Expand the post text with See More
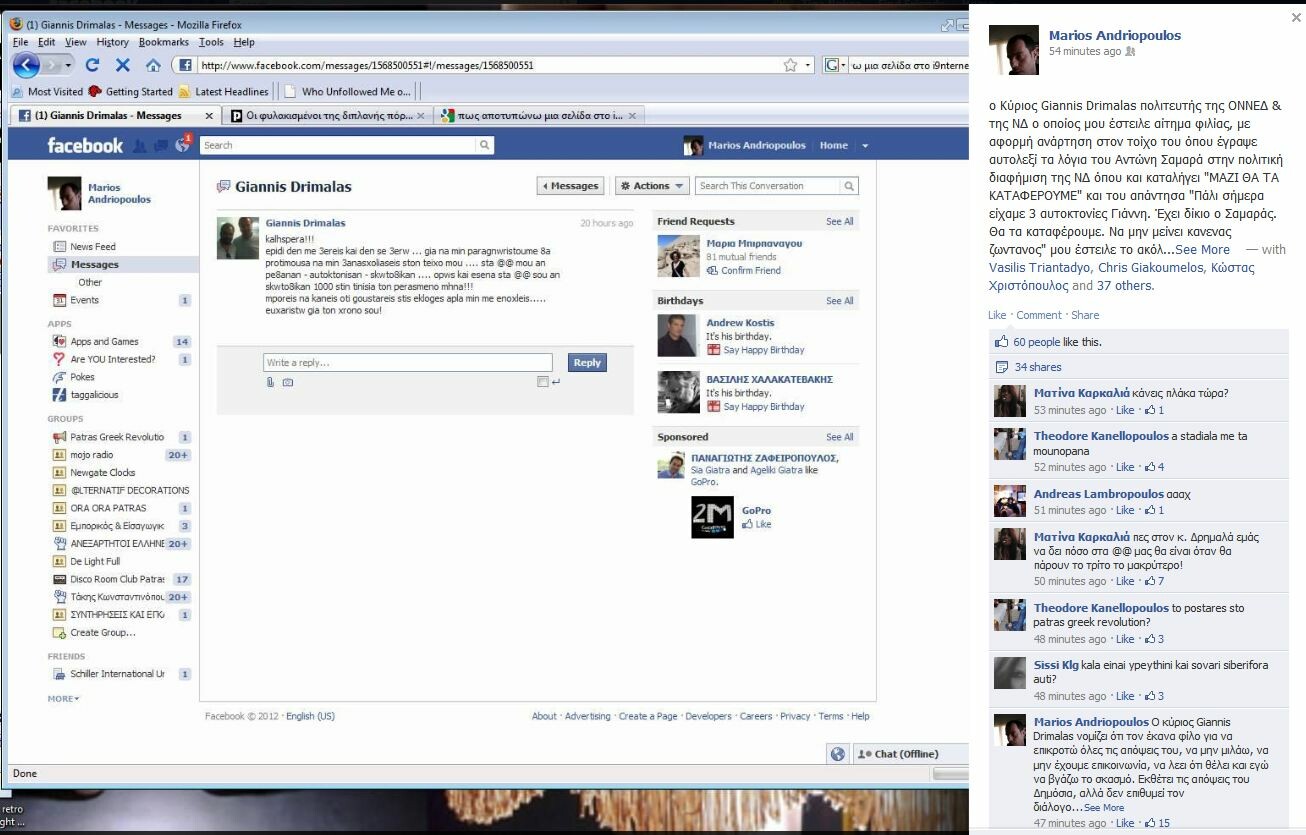This screenshot has height=835, width=1306. [x=1203, y=250]
